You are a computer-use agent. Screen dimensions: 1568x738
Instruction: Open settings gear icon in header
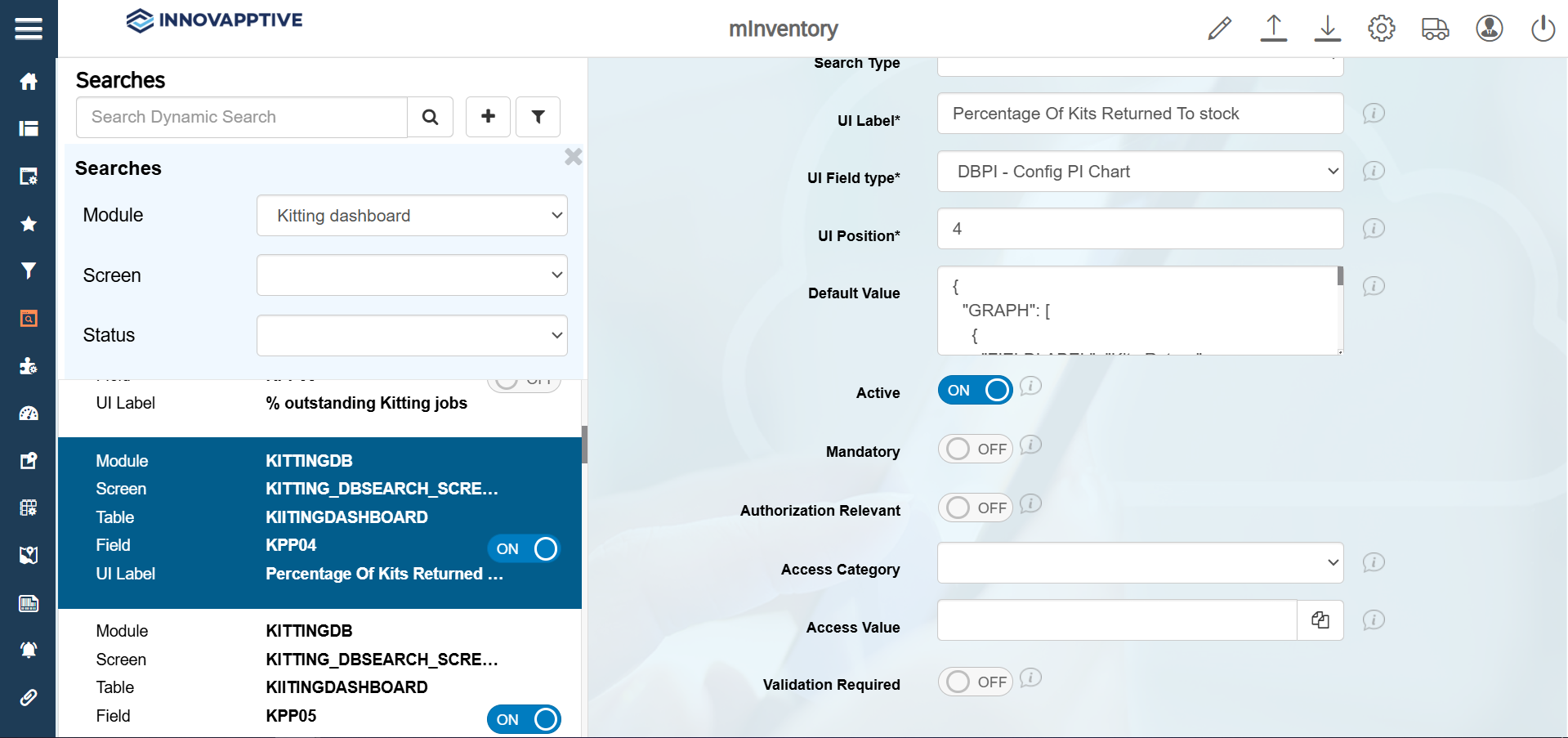tap(1381, 29)
